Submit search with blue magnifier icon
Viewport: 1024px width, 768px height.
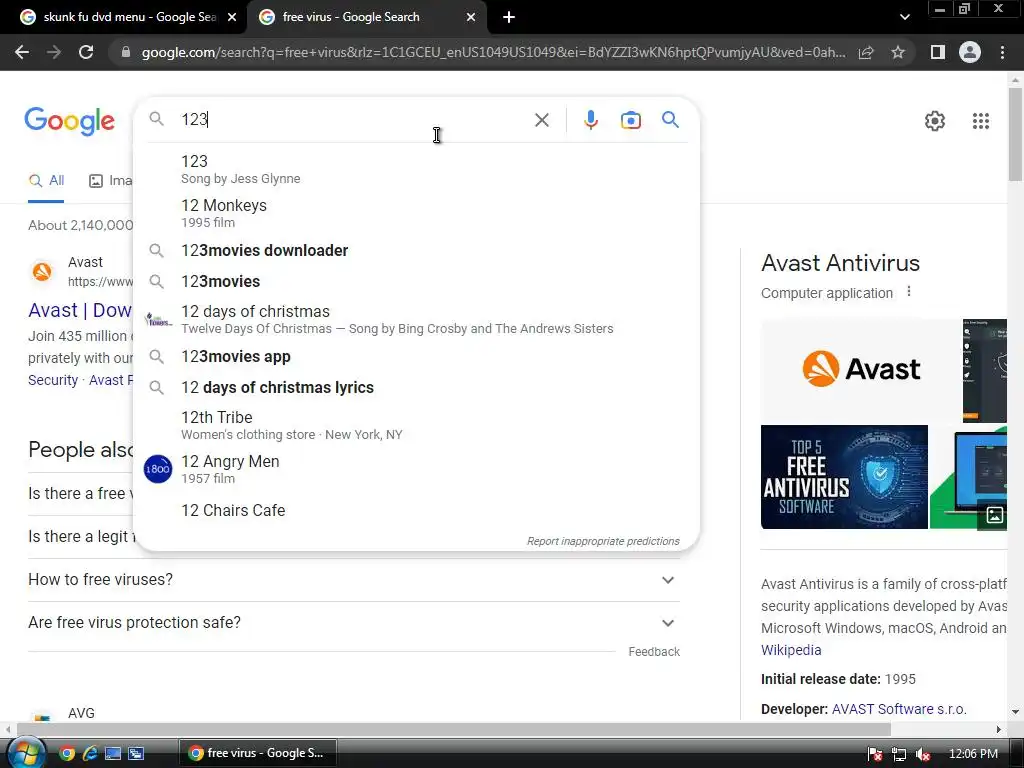(670, 120)
